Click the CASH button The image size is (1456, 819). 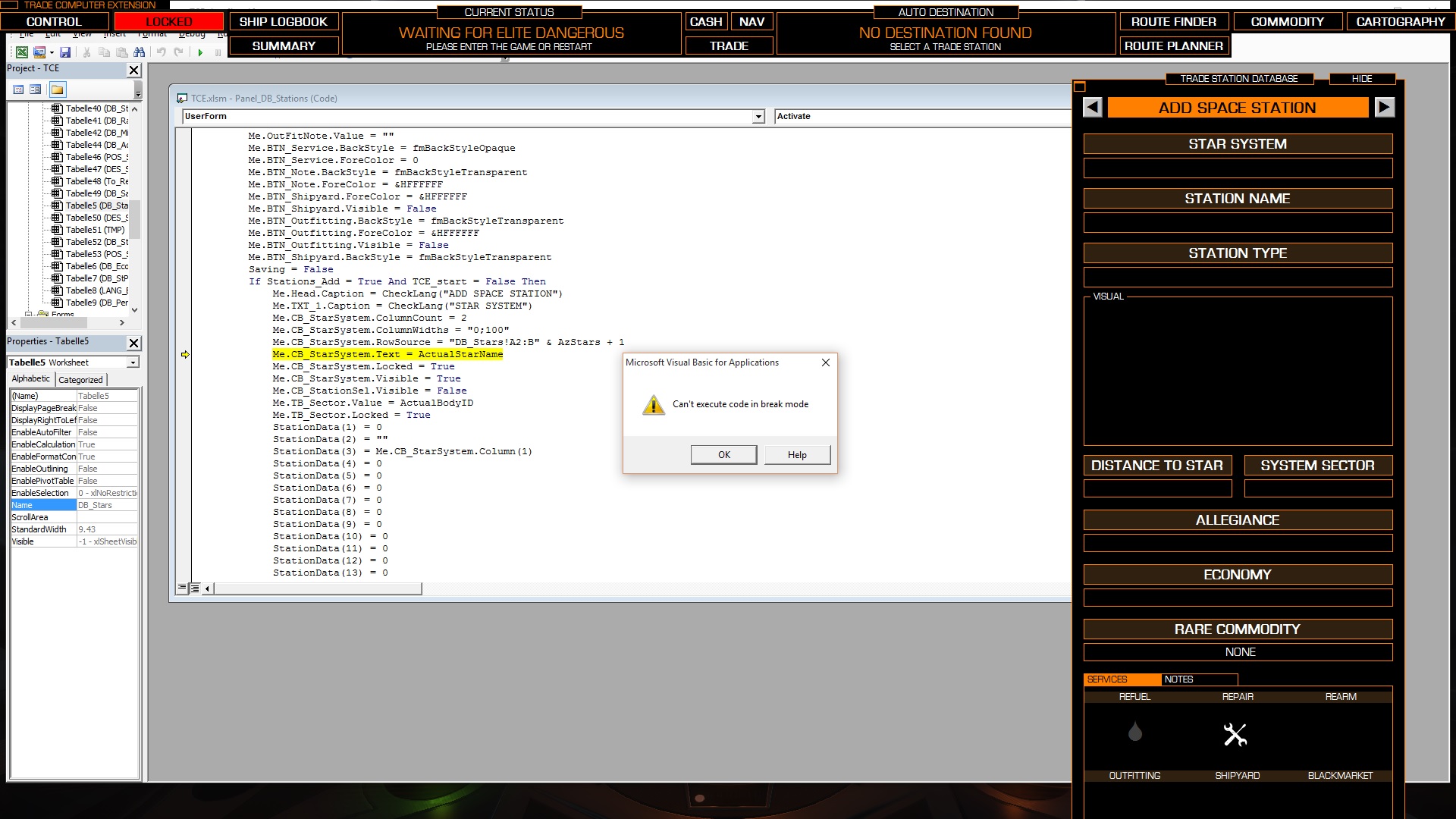pos(706,21)
